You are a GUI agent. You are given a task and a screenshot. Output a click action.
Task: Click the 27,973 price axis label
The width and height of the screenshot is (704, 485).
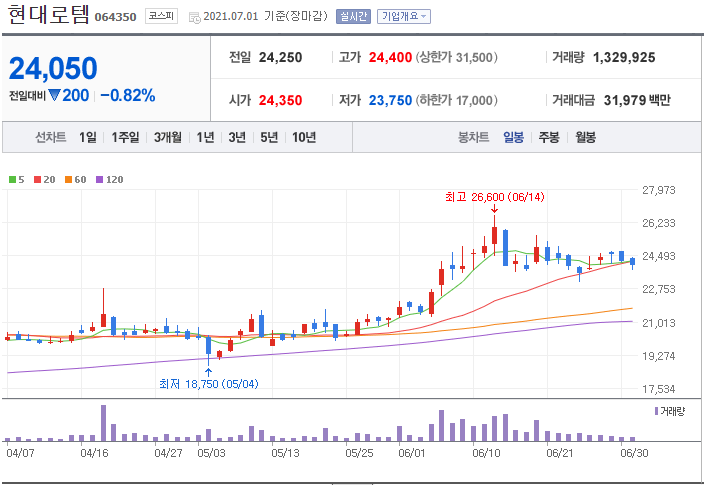[x=659, y=190]
